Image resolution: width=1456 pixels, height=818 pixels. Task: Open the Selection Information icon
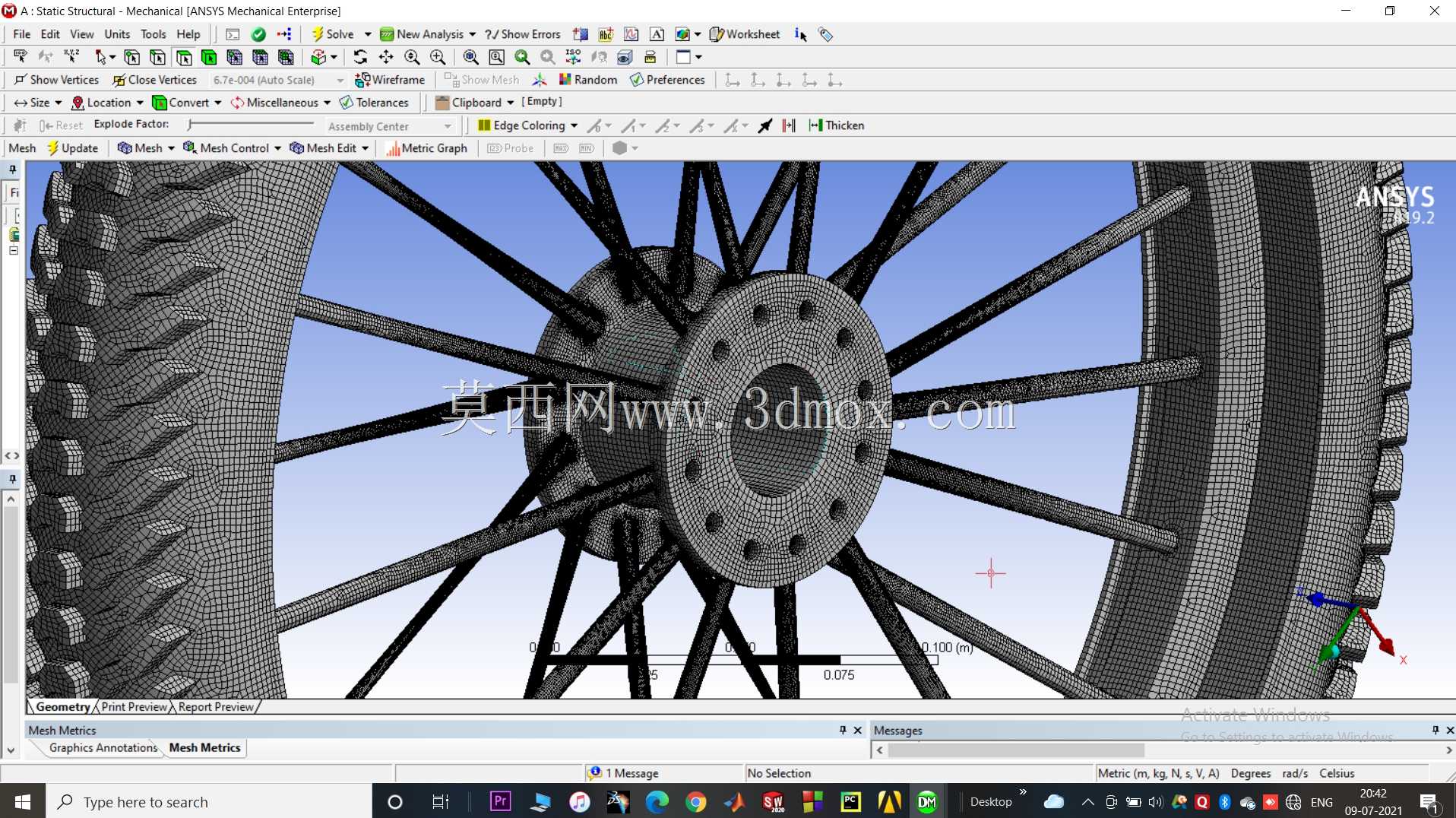point(800,34)
